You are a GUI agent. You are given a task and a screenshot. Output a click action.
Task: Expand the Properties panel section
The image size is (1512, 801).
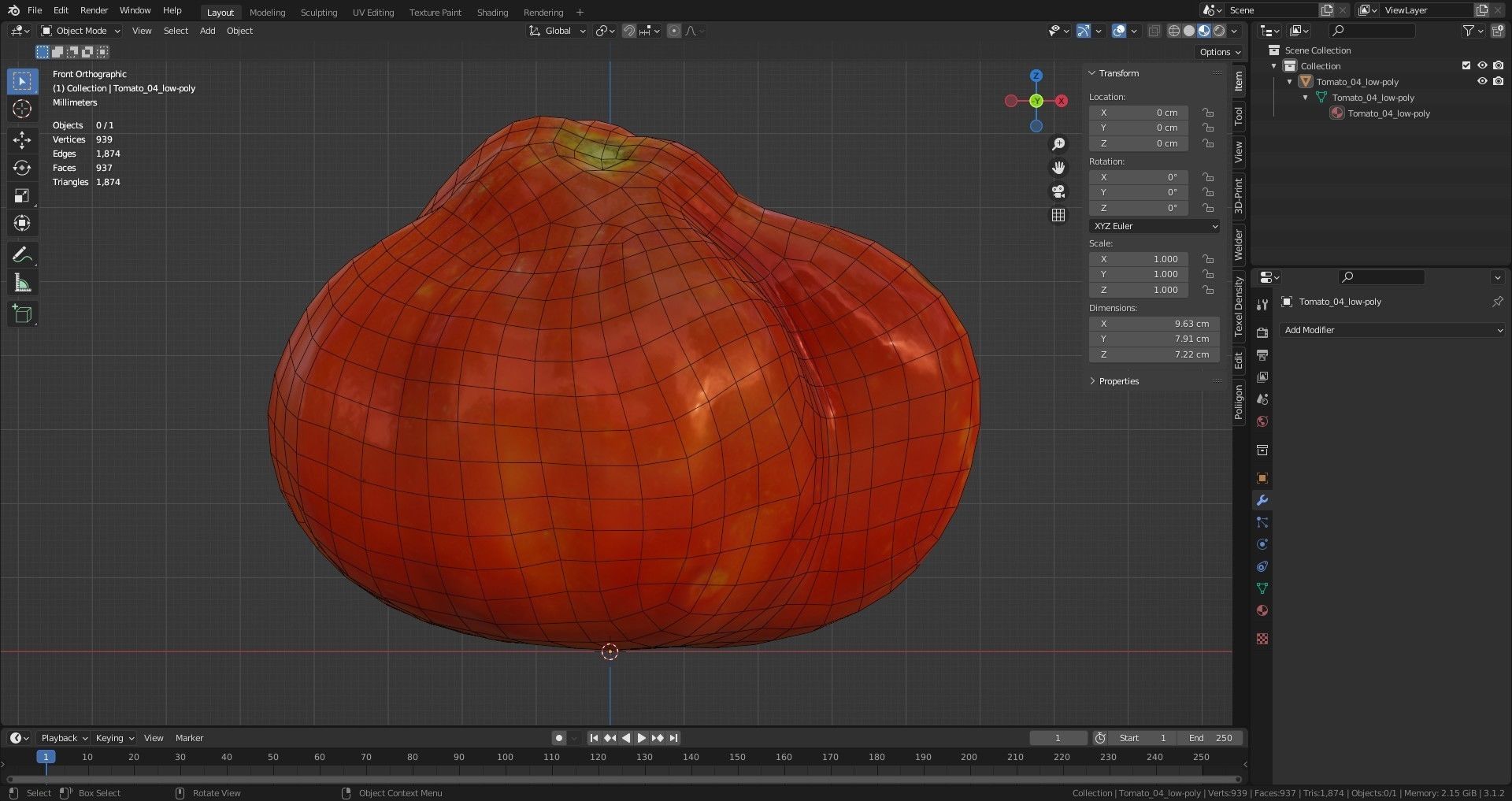tap(1118, 381)
